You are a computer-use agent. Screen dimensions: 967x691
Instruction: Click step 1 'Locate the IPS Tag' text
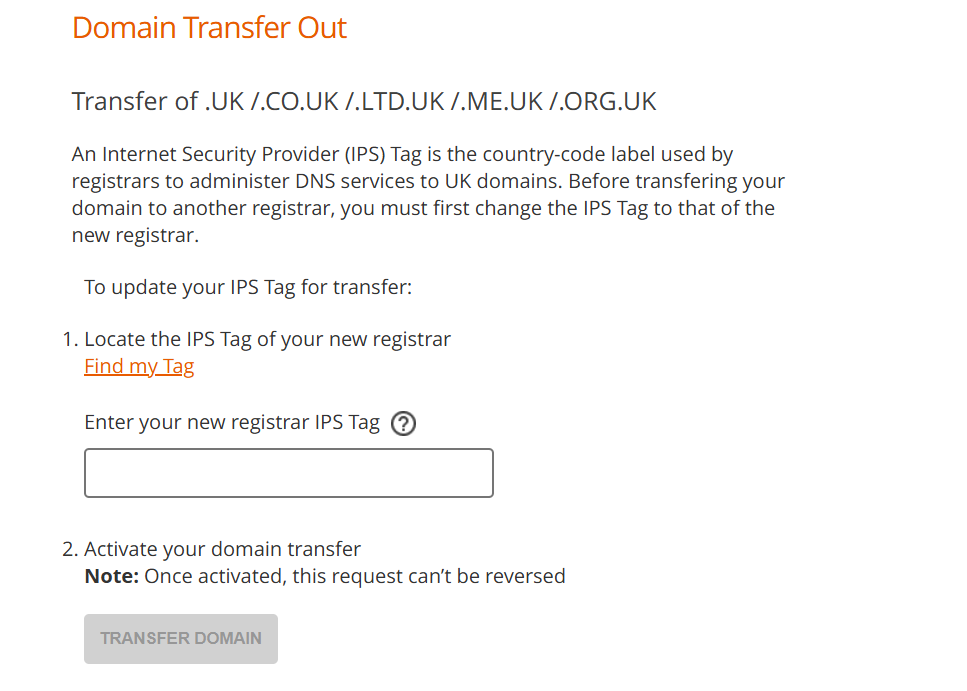click(x=267, y=339)
